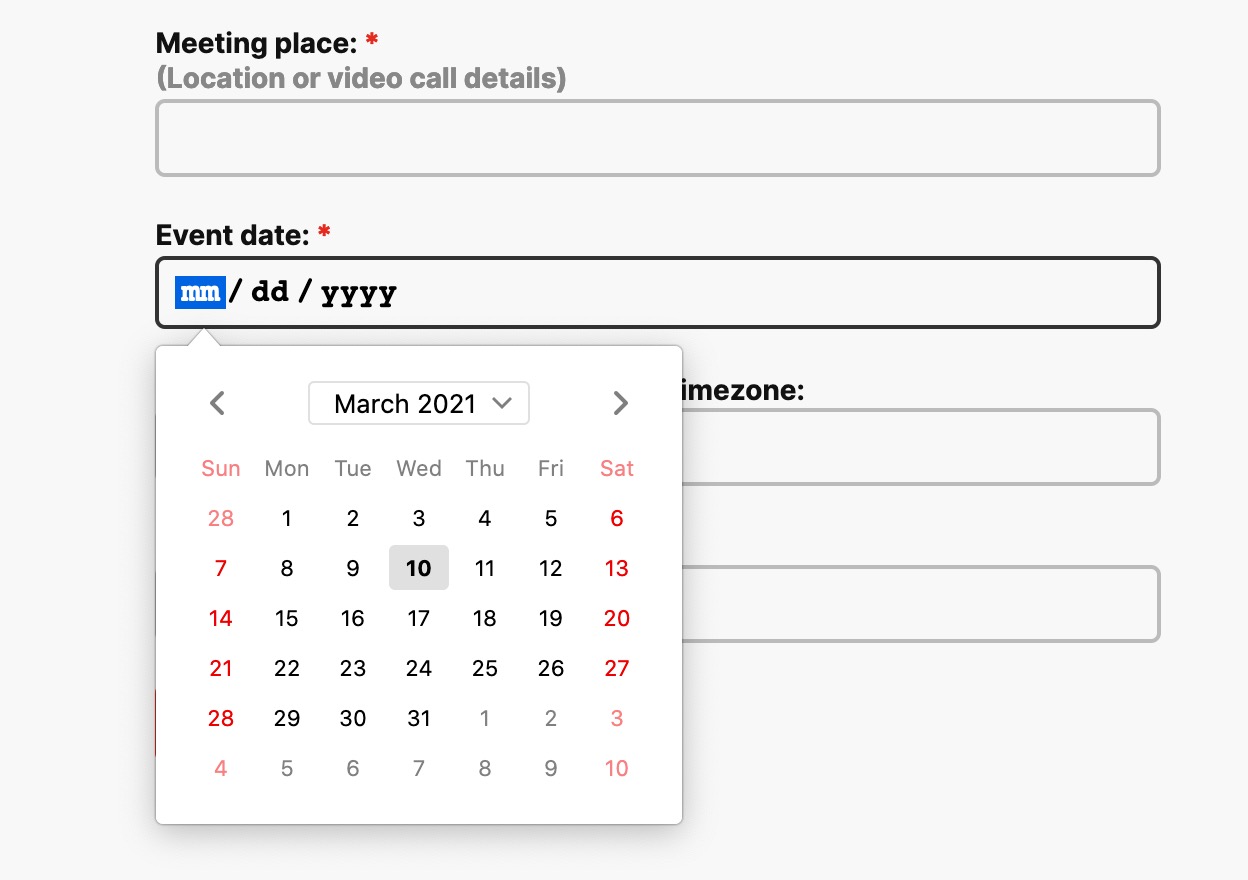
Task: Pick Saturday March 6
Action: 617,518
